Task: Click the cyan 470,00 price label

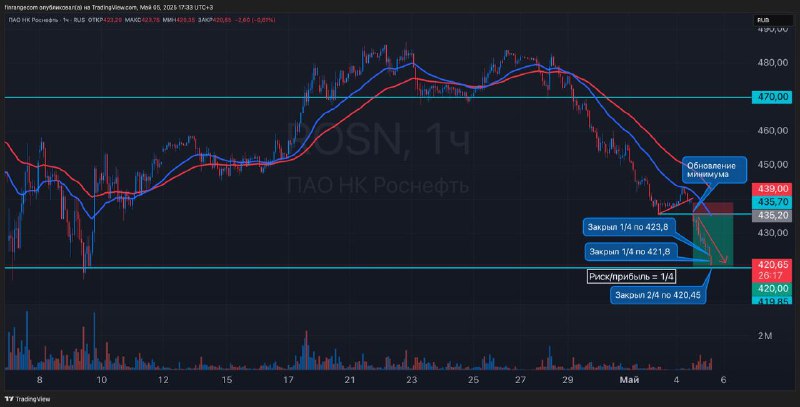Action: [771, 97]
